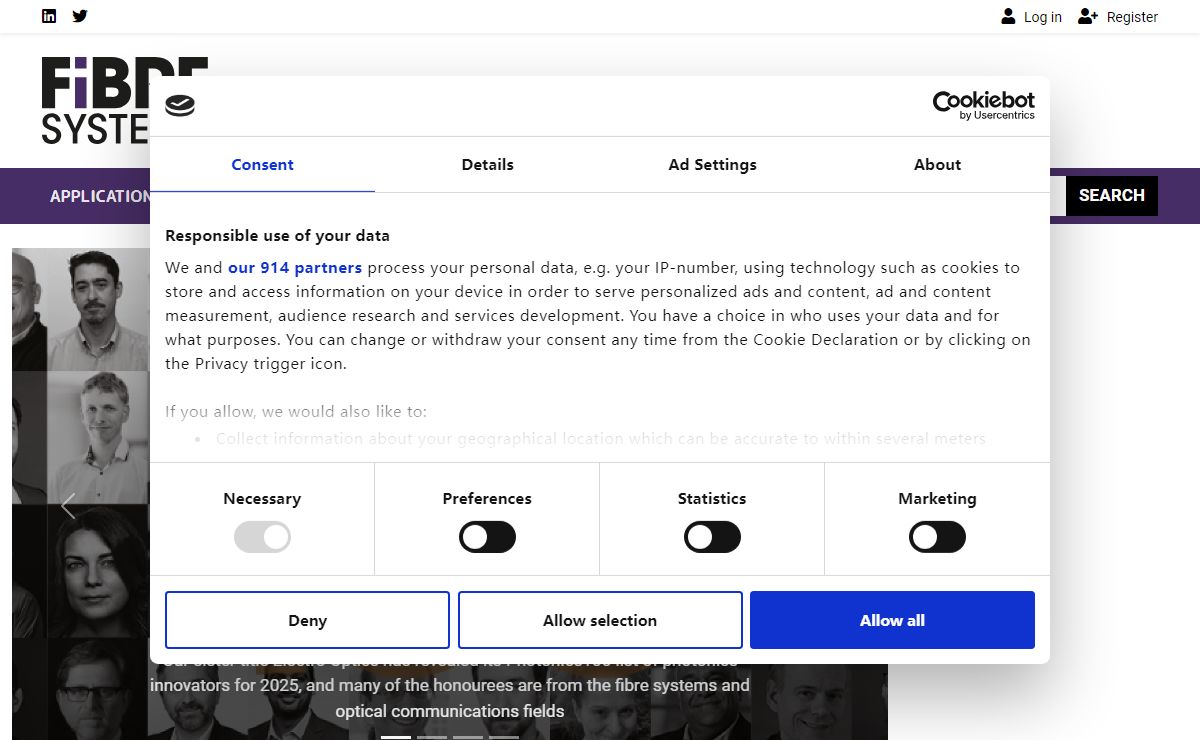Click the 'Responsible use of your data' heading
The width and height of the screenshot is (1200, 740).
(x=277, y=236)
